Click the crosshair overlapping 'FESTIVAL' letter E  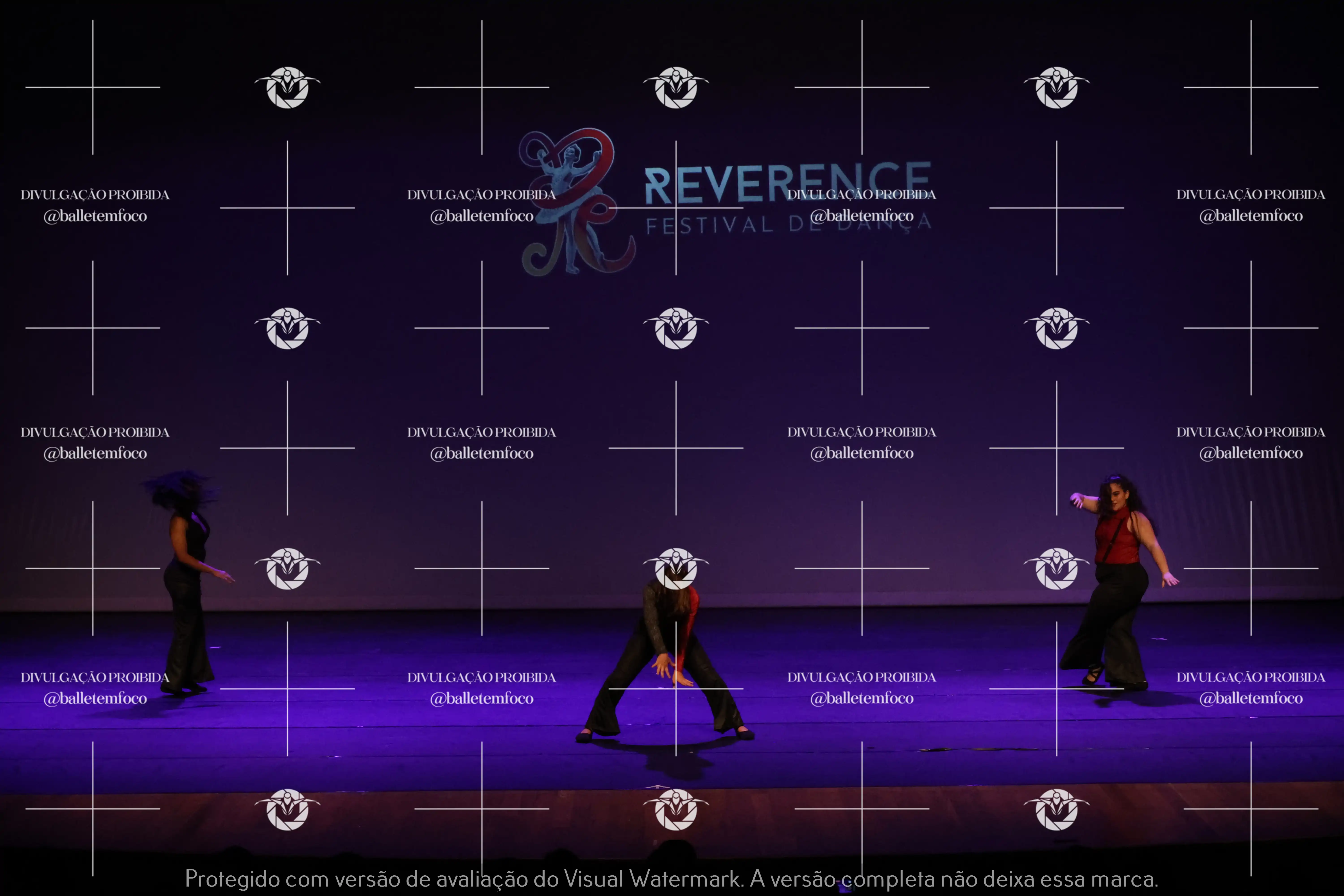point(676,208)
